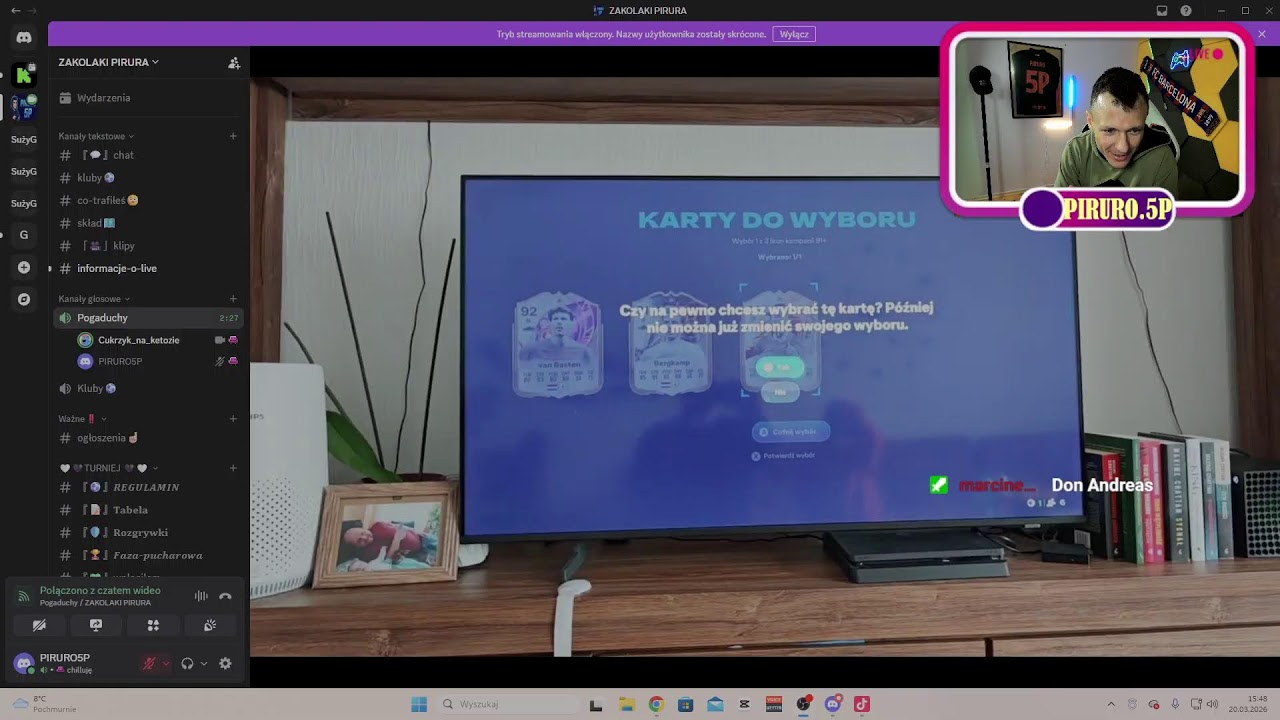Join the Kluby voice channel
The width and height of the screenshot is (1280, 720).
point(148,388)
